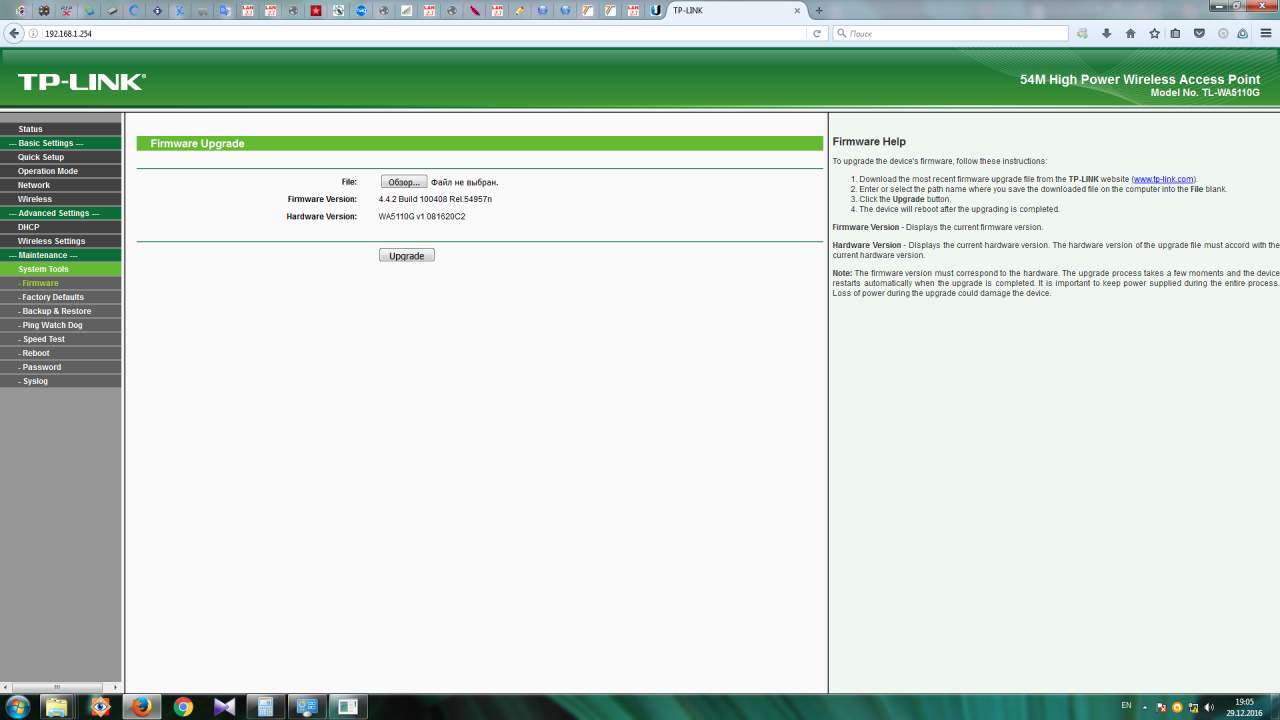Click the volume speaker tray icon
The image size is (1280, 720).
click(x=1208, y=707)
